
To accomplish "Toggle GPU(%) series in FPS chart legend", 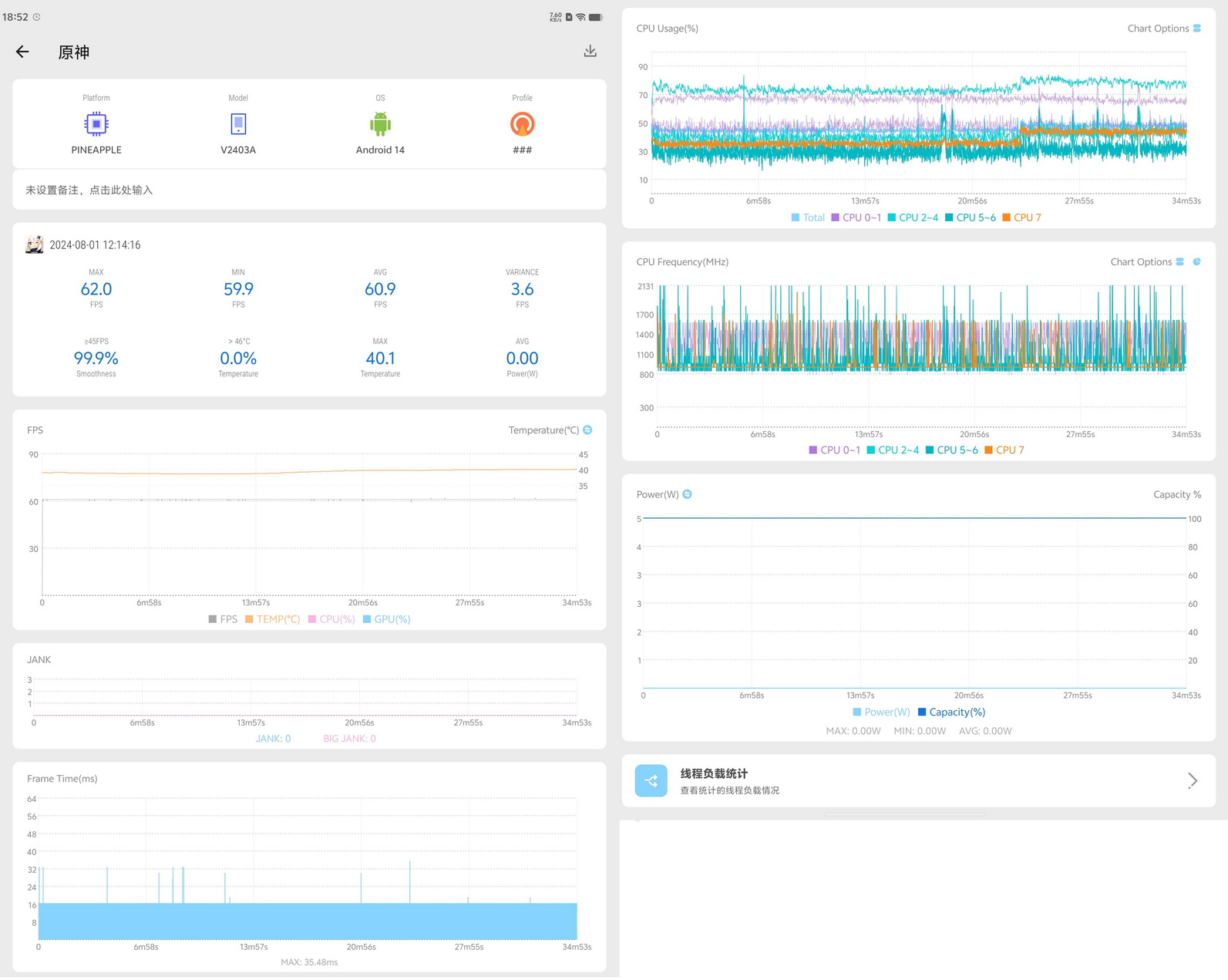I will 386,619.
